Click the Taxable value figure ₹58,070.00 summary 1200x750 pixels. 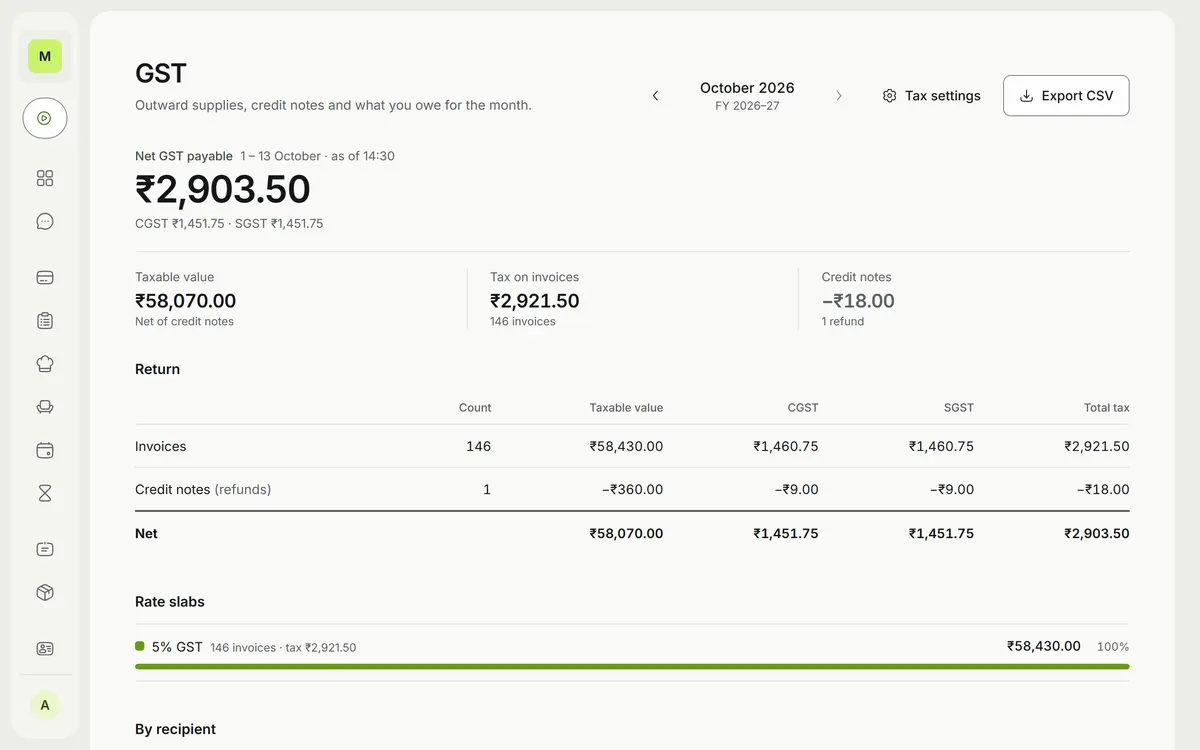[x=186, y=301]
